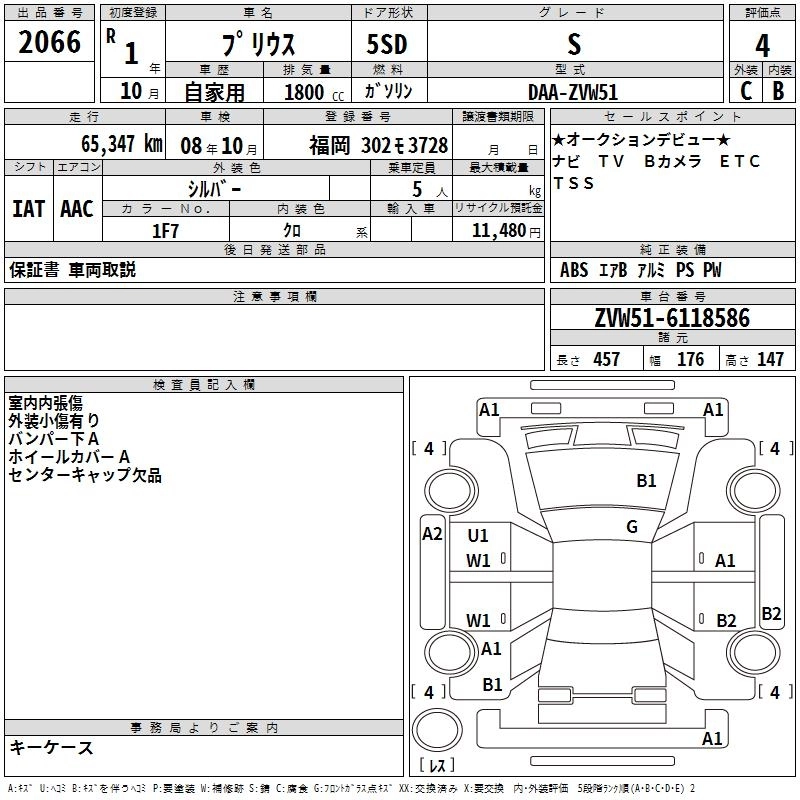Select U1 dent mark on the diagram
Viewport: 800px width, 800px height.
pos(478,535)
